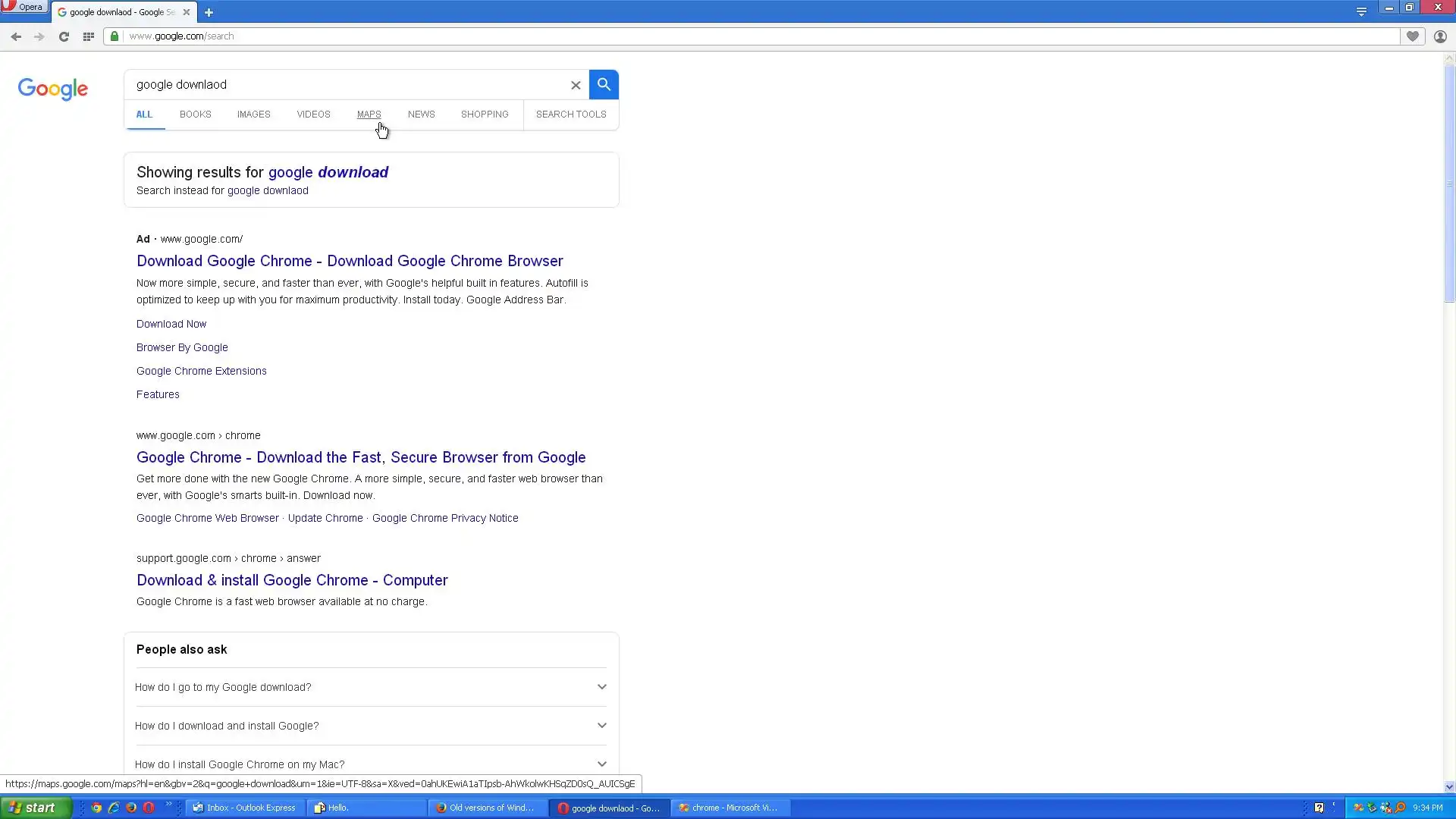1456x819 pixels.
Task: Click the blue Google search magnifier button
Action: 604,84
